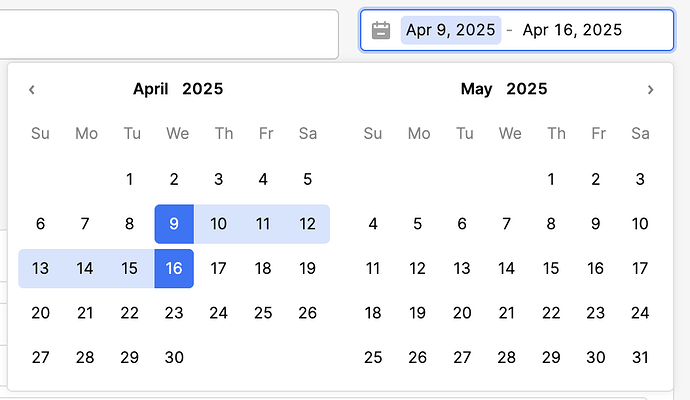This screenshot has height=400, width=690.
Task: Choose April 30 in the calendar
Action: [174, 357]
